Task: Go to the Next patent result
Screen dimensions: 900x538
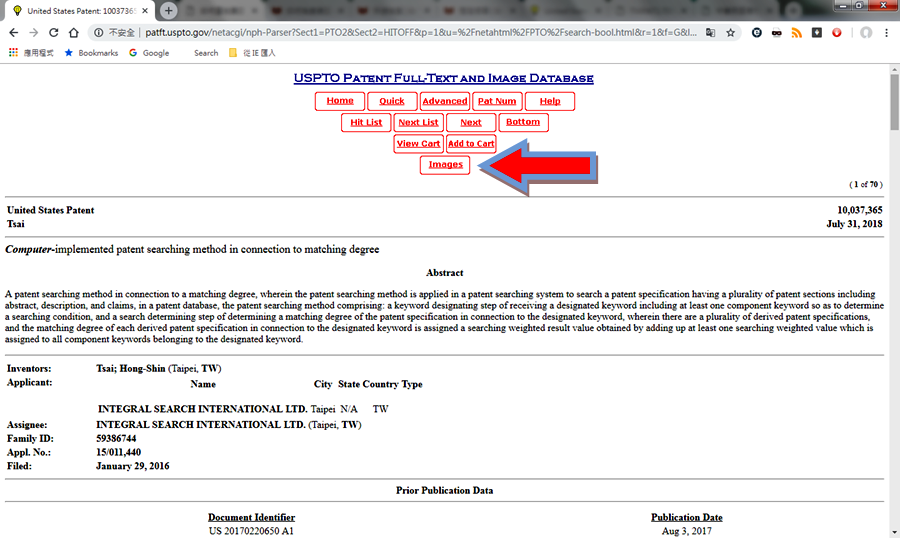Action: 471,122
